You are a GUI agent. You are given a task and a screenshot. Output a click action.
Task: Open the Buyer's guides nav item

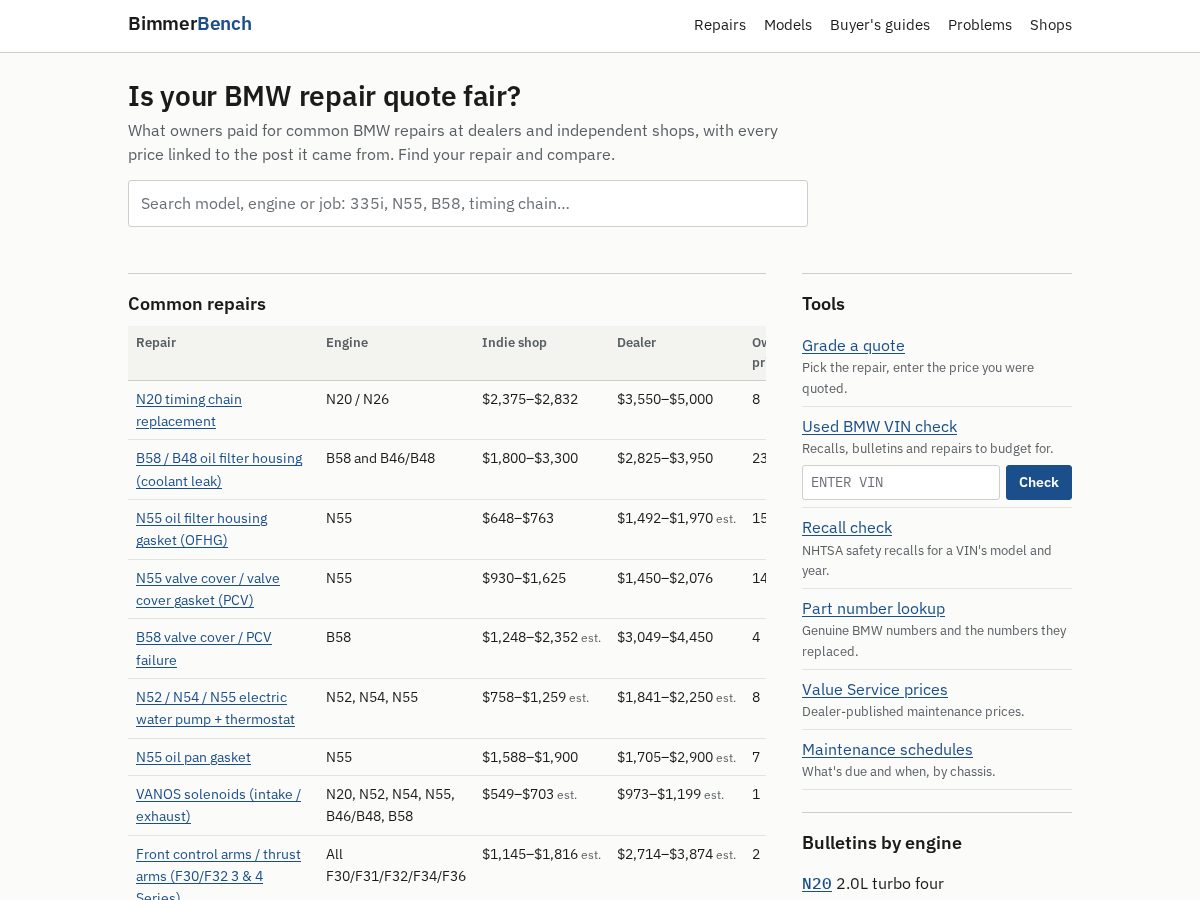click(880, 25)
